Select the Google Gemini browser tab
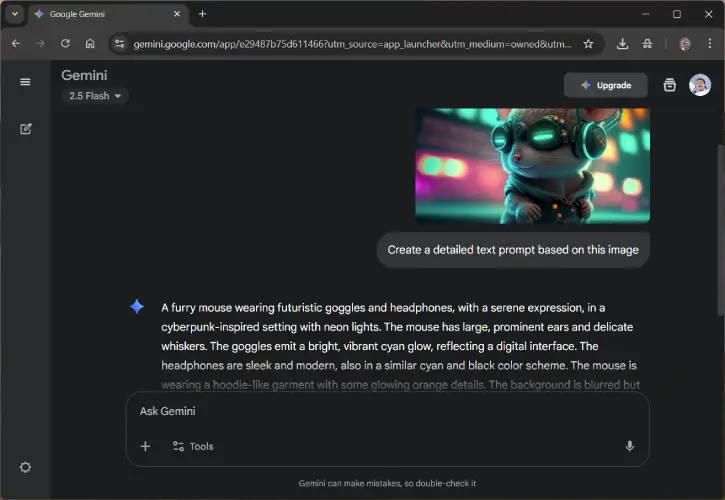Screen dimensions: 725x500 (x=105, y=14)
